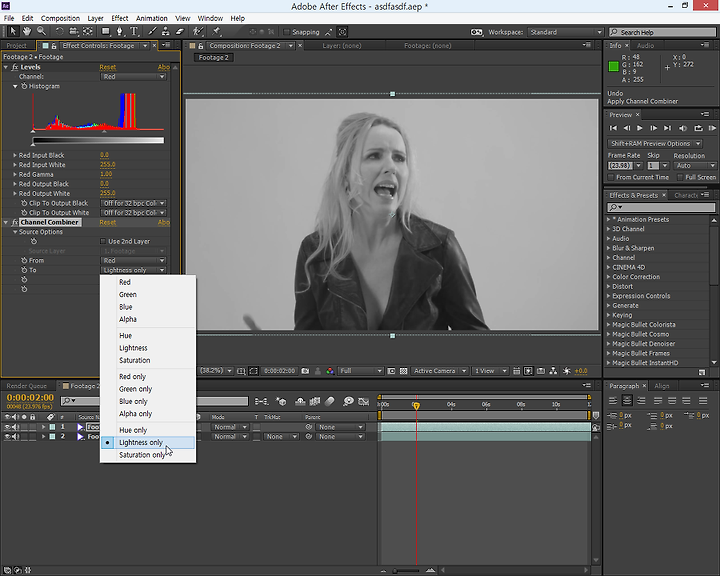Open the composition mini-flowchart icon

(261, 401)
